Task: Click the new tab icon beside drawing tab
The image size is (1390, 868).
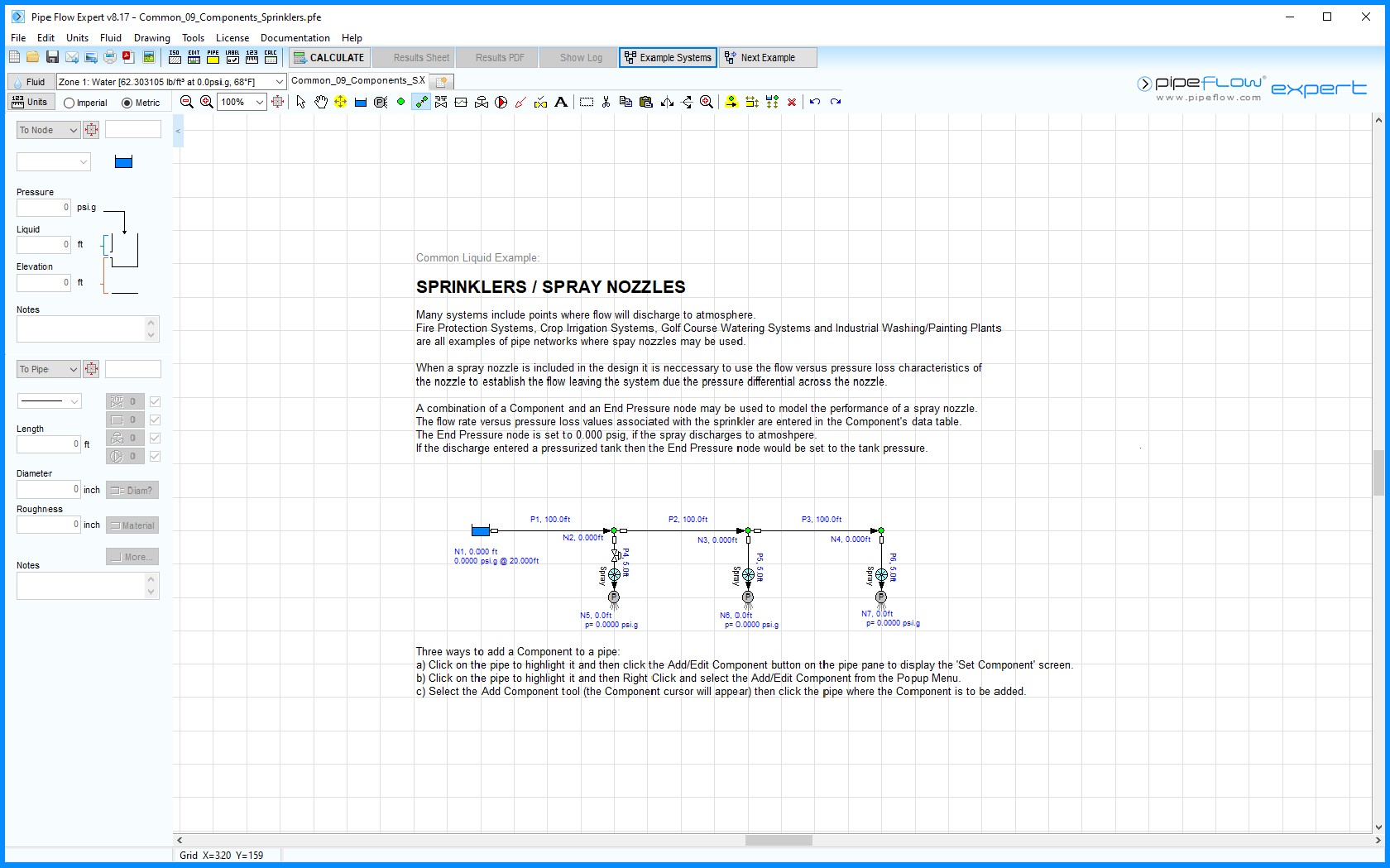Action: [442, 81]
